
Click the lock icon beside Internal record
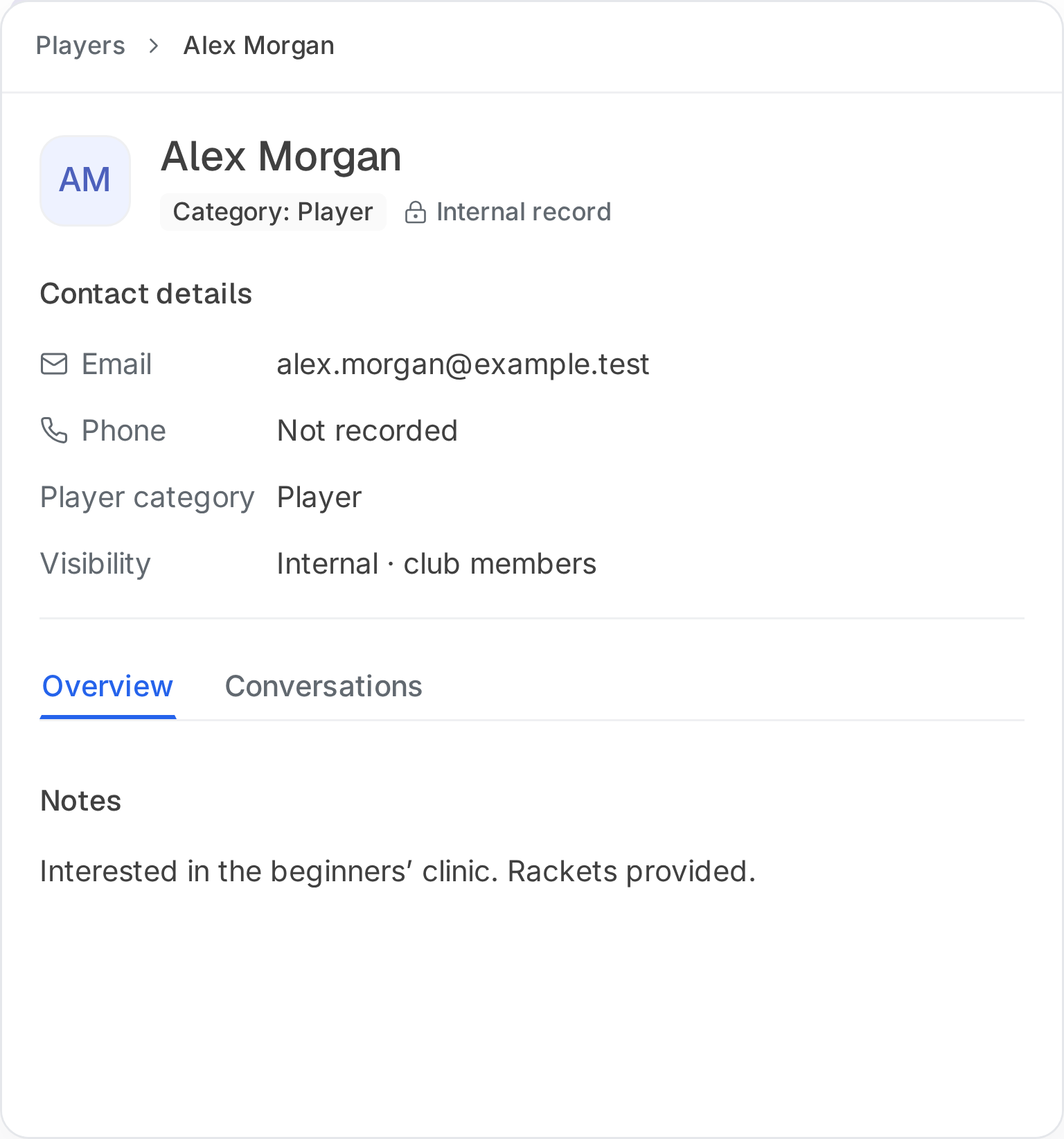pos(415,212)
